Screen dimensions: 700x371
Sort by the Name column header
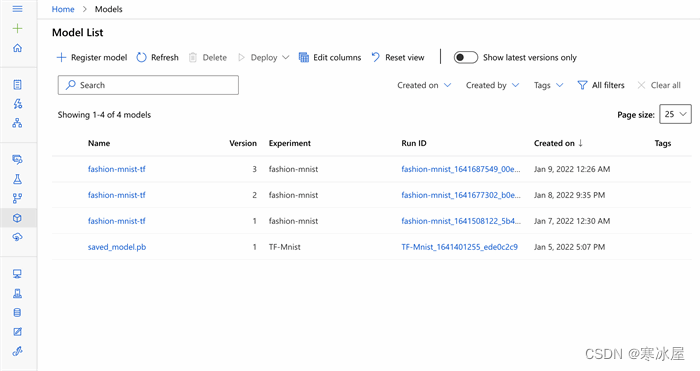coord(99,143)
